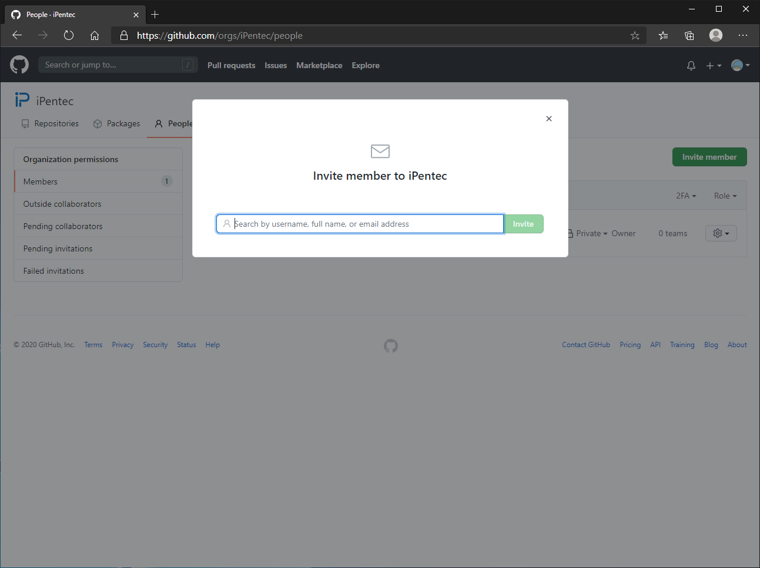This screenshot has width=760, height=568.
Task: Open the notifications bell
Action: pos(691,65)
